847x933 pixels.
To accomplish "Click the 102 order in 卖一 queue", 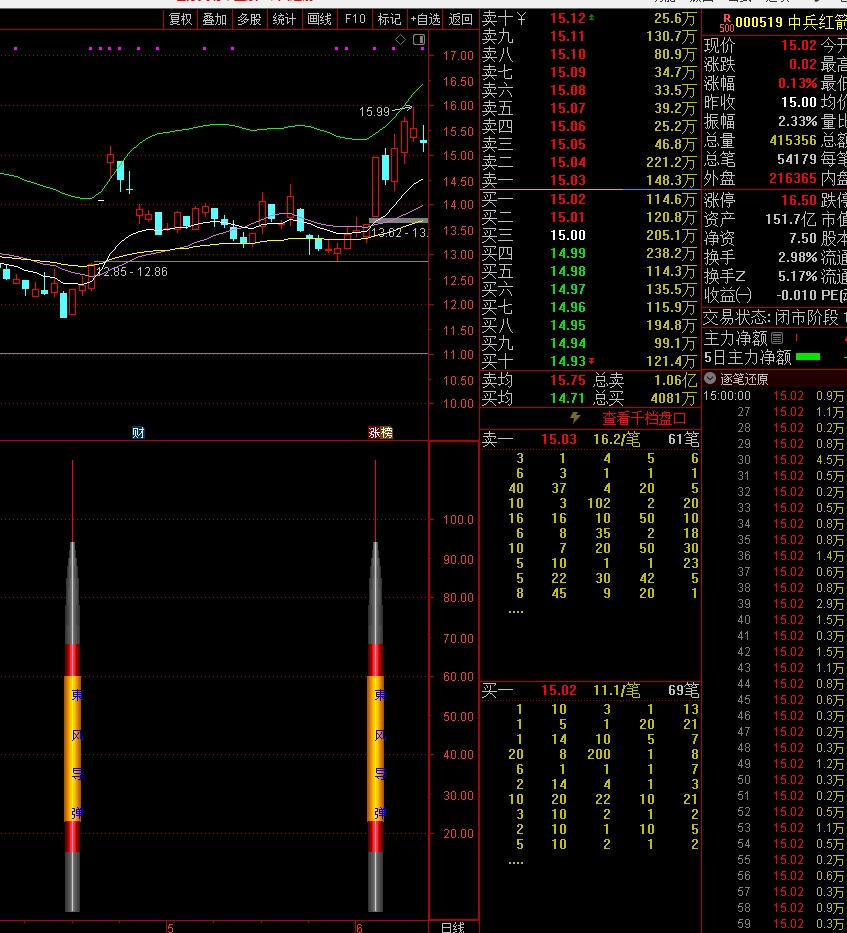I will [x=599, y=503].
